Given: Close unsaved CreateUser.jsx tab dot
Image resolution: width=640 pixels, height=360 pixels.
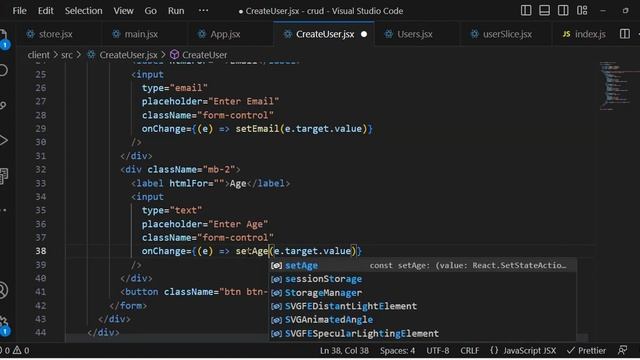Looking at the screenshot, I should pyautogui.click(x=364, y=34).
